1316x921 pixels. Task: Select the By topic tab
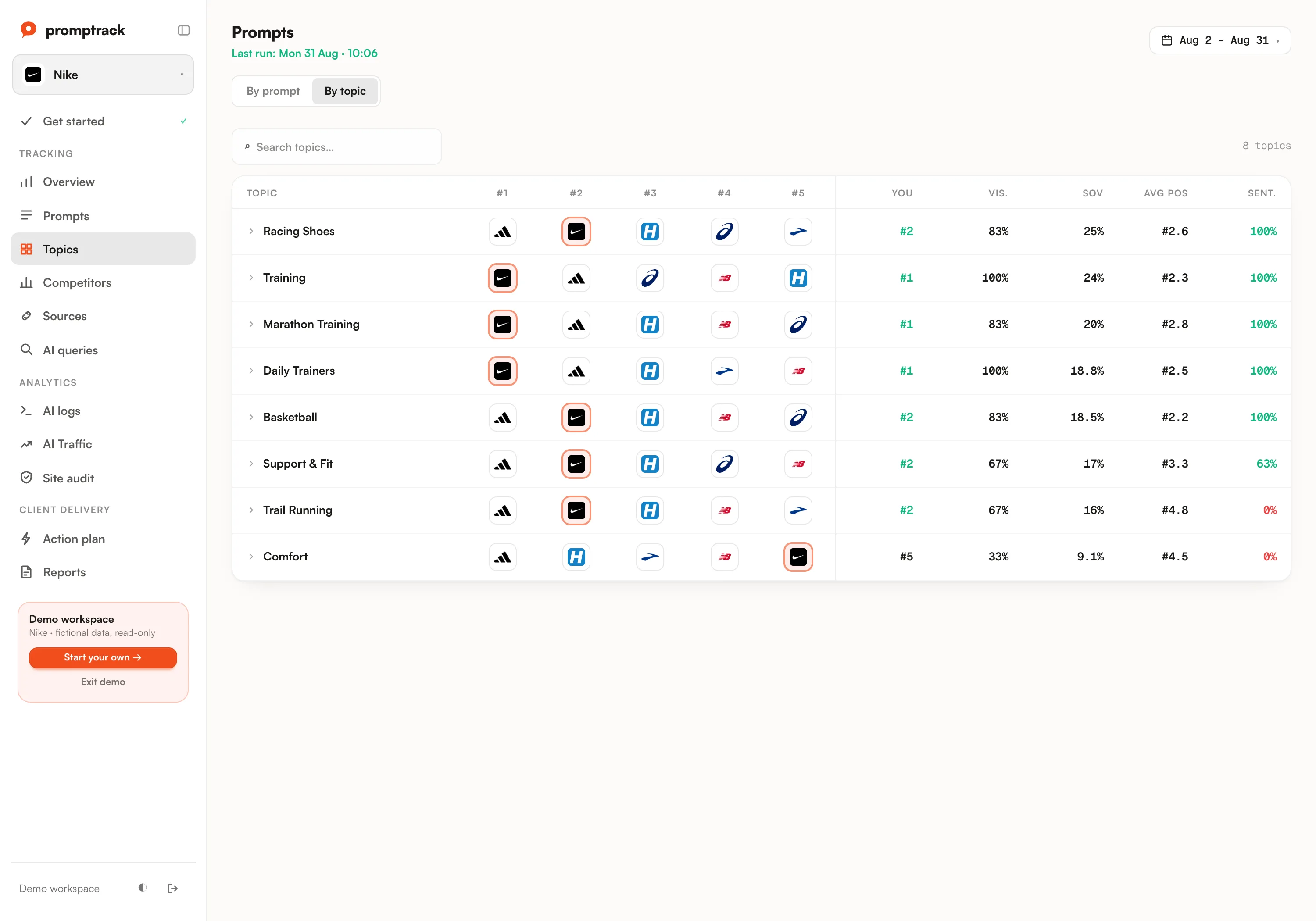pyautogui.click(x=345, y=91)
